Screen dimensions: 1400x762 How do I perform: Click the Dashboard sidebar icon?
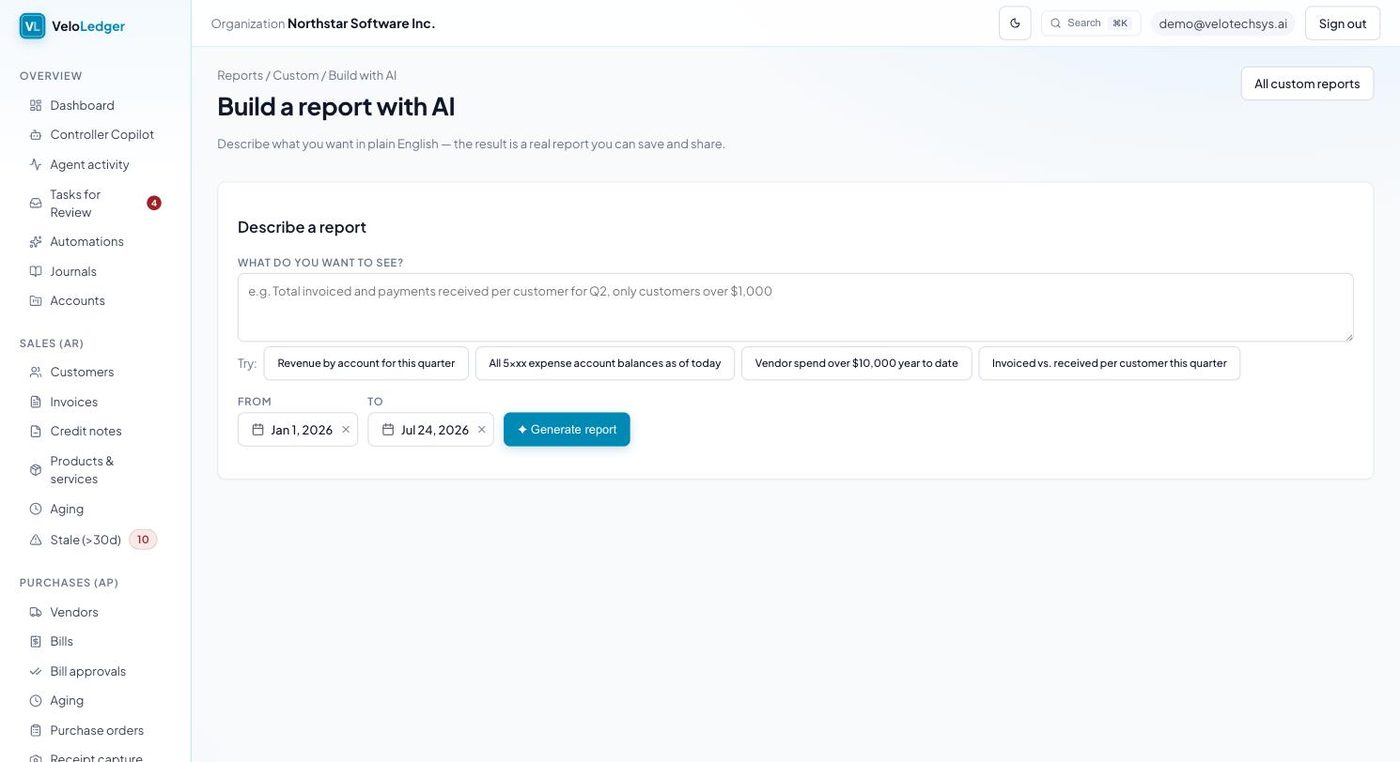pyautogui.click(x=36, y=105)
